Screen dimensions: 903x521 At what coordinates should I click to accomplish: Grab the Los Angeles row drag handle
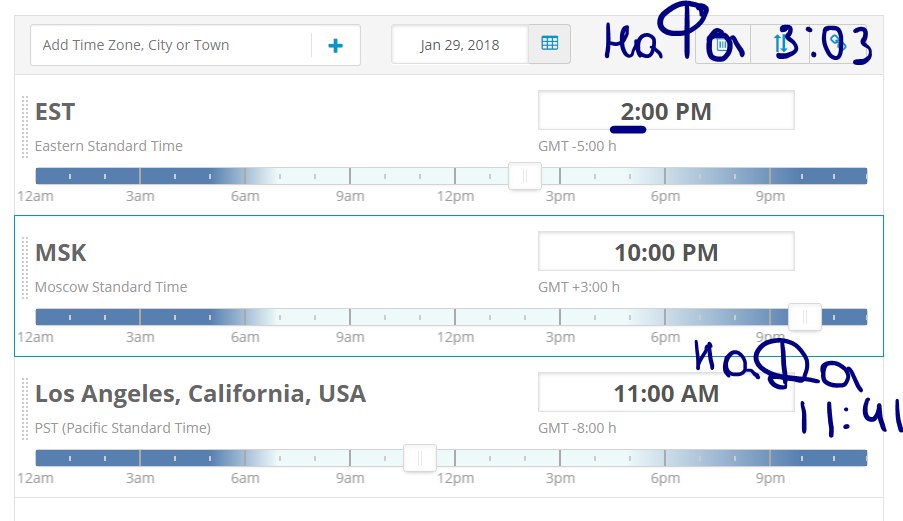[x=25, y=408]
